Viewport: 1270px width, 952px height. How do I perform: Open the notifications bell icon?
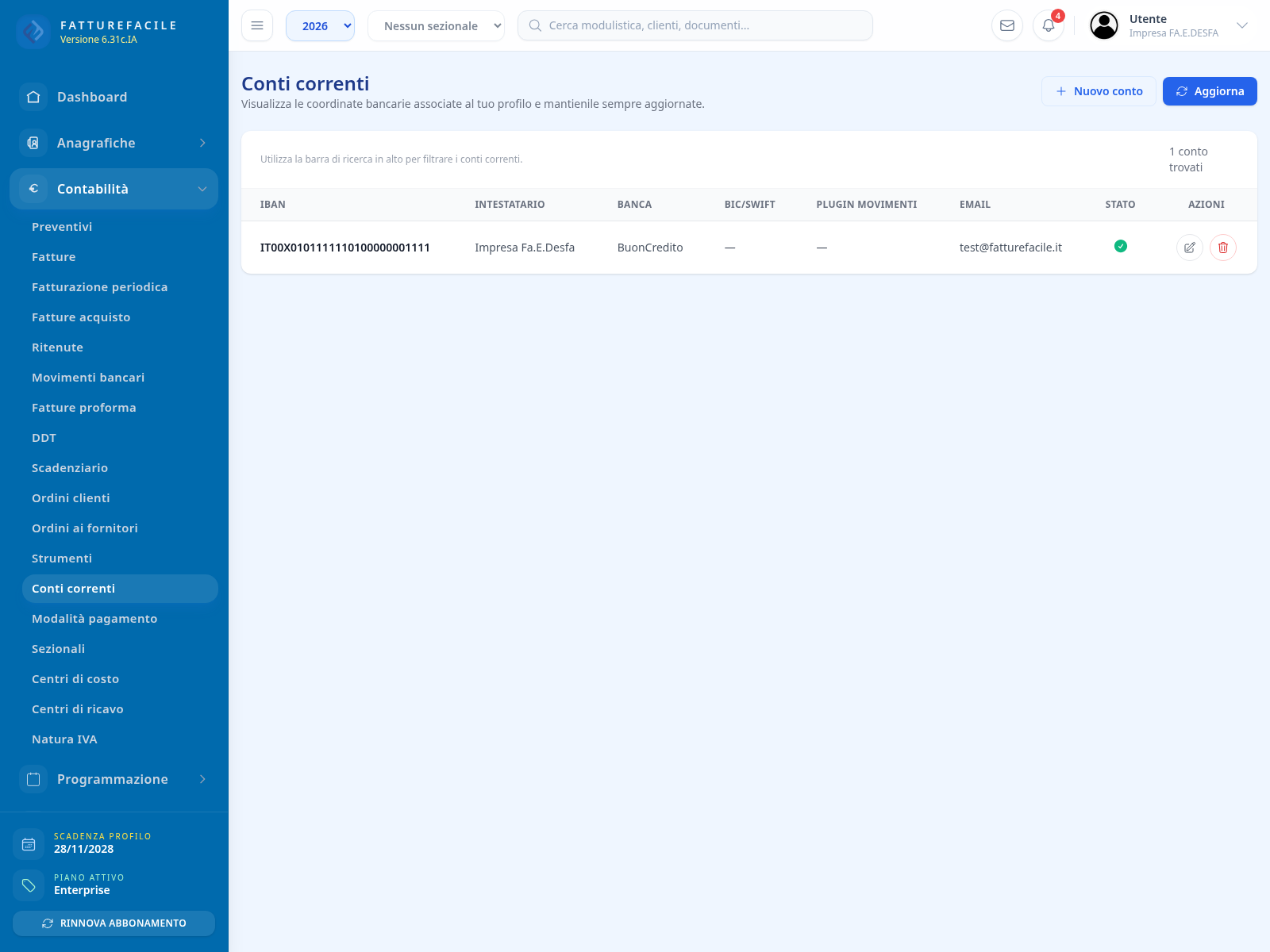tap(1049, 25)
